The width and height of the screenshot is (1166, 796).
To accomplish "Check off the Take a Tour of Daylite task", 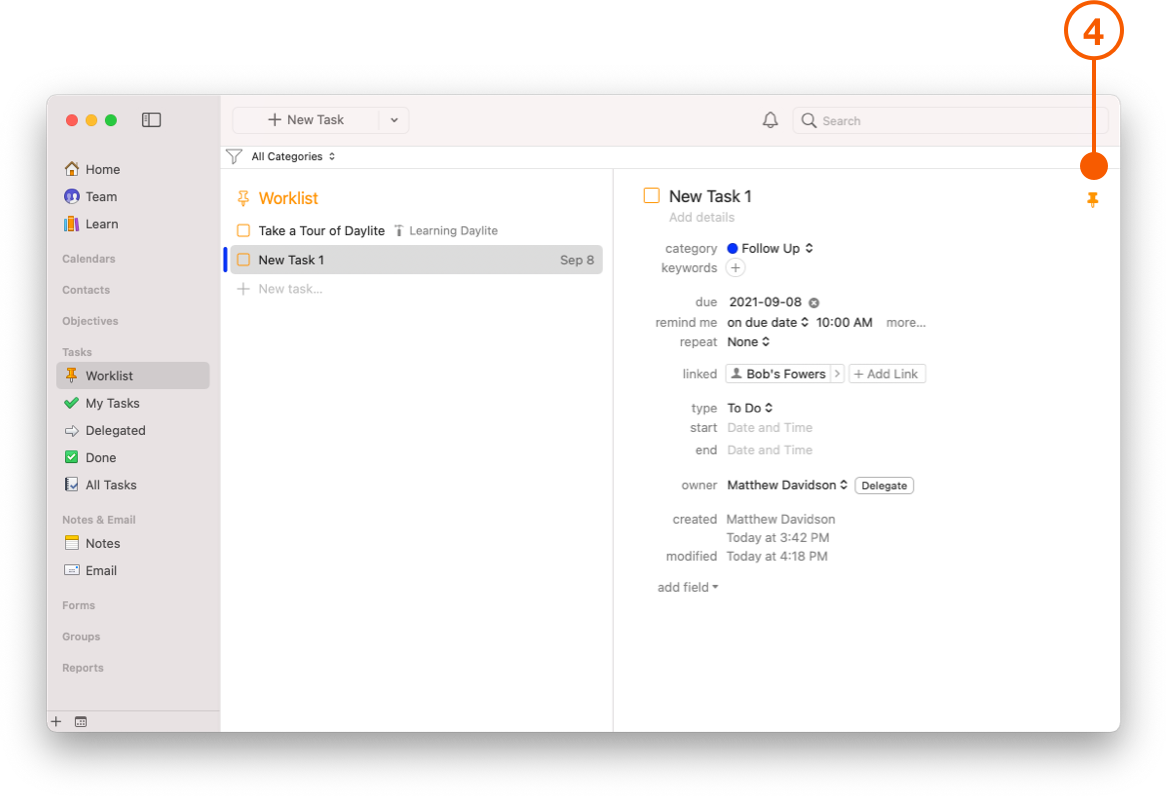I will [x=243, y=230].
